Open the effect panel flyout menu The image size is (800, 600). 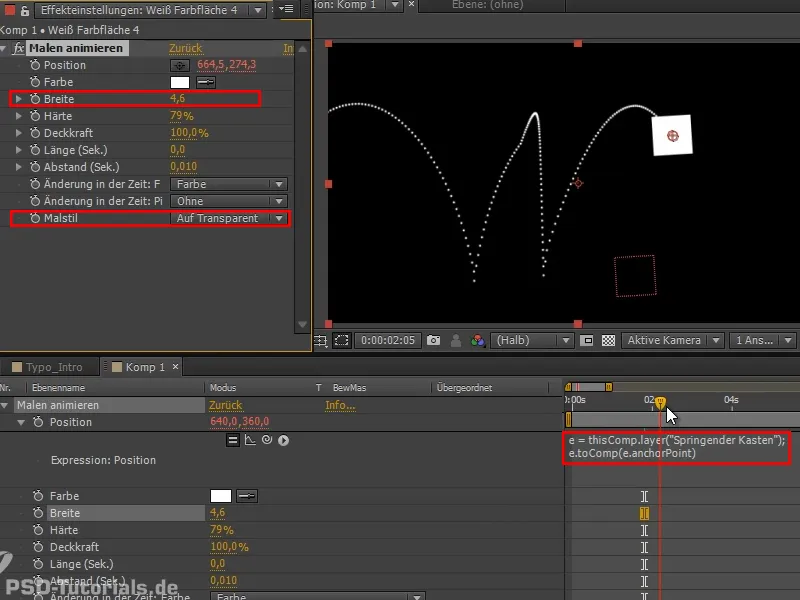click(287, 9)
